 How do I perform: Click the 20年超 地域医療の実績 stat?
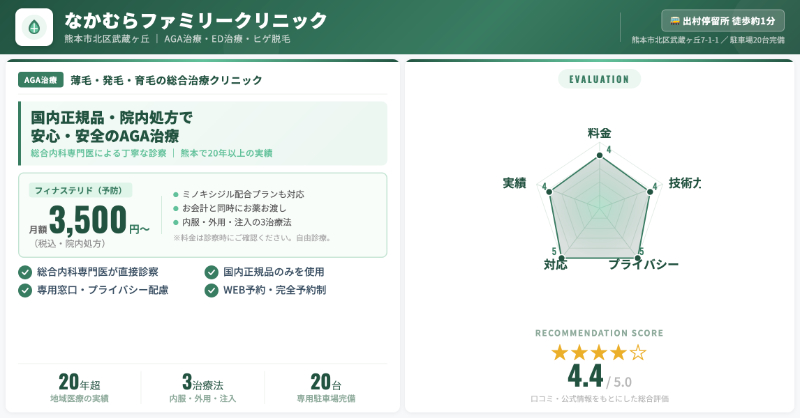click(x=79, y=387)
